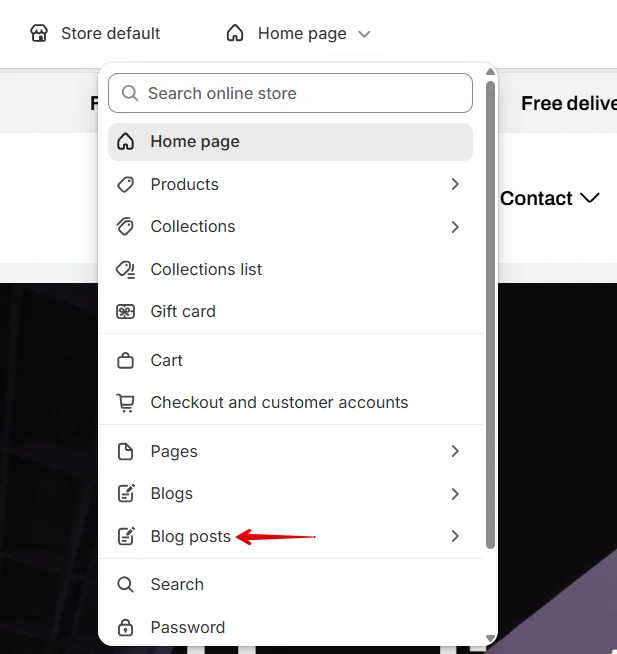Expand Blogs submenu chevron

[455, 494]
